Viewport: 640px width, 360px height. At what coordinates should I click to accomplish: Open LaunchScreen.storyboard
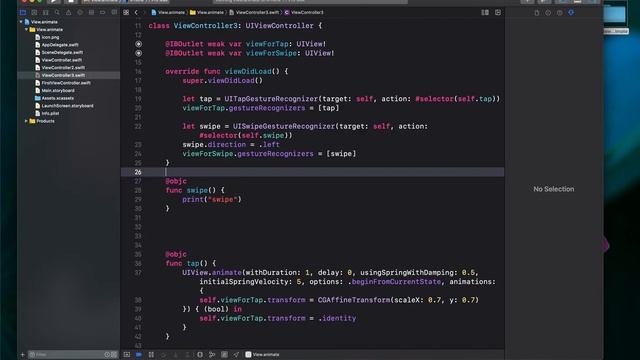coord(64,106)
